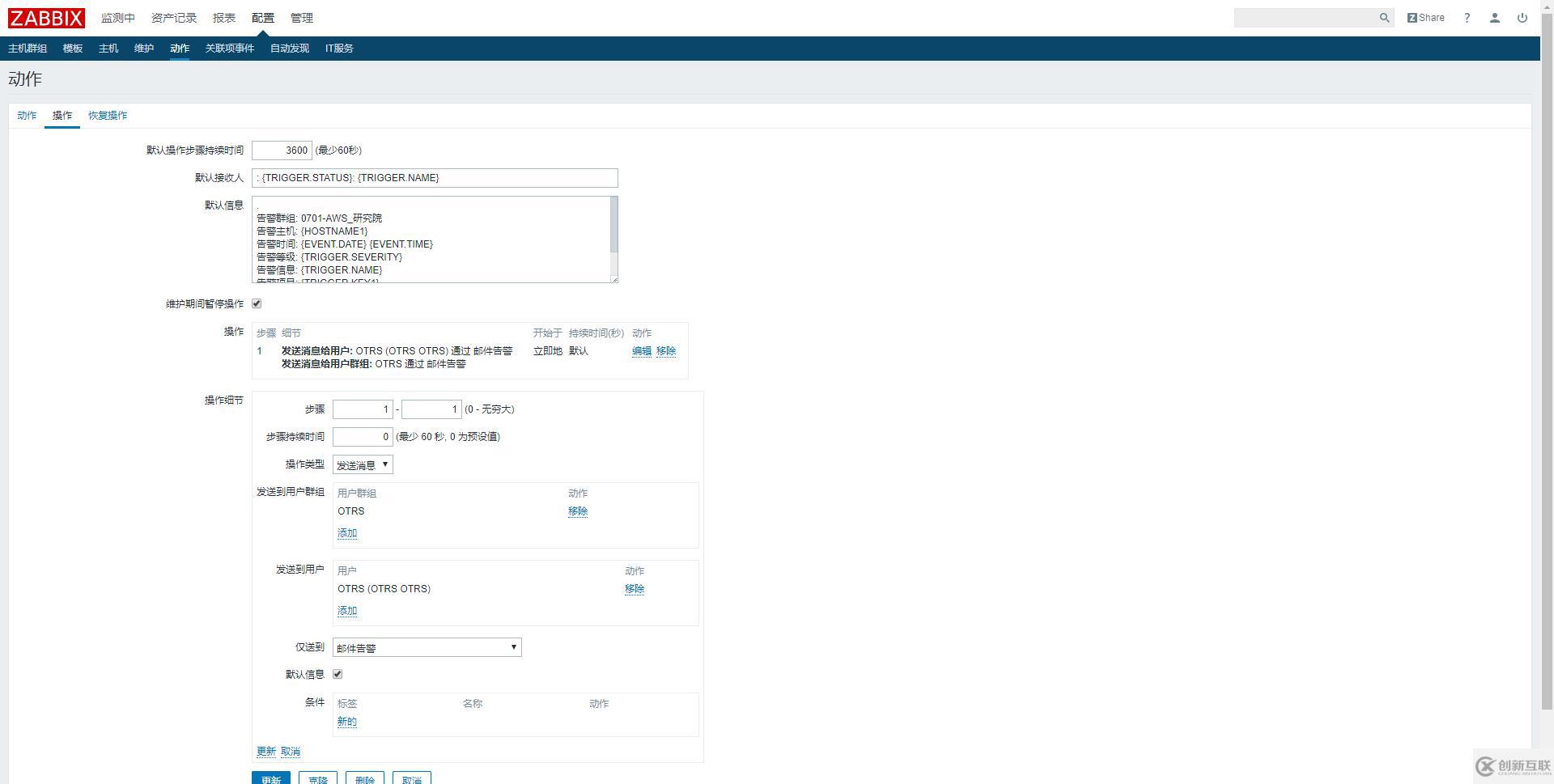
Task: Open the 仅送到 邮件告警 dropdown
Action: [427, 647]
